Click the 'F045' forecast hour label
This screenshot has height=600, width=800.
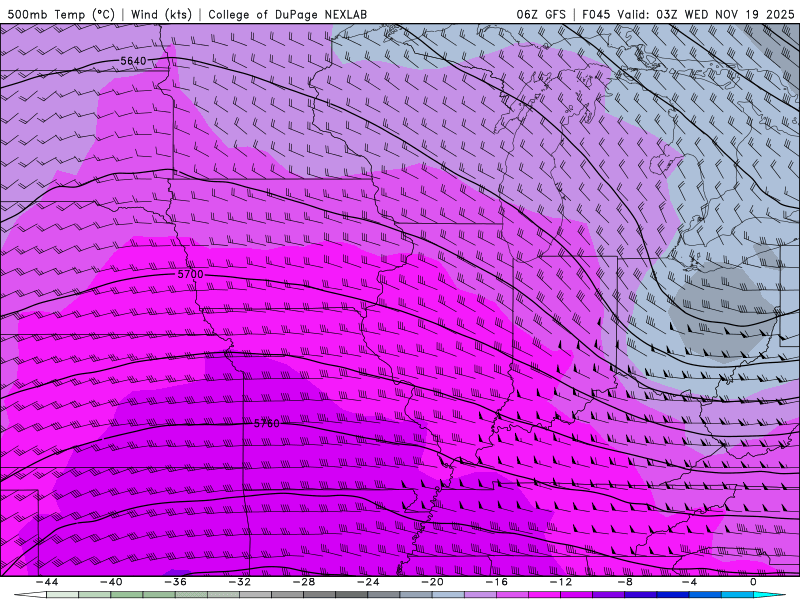coord(596,14)
